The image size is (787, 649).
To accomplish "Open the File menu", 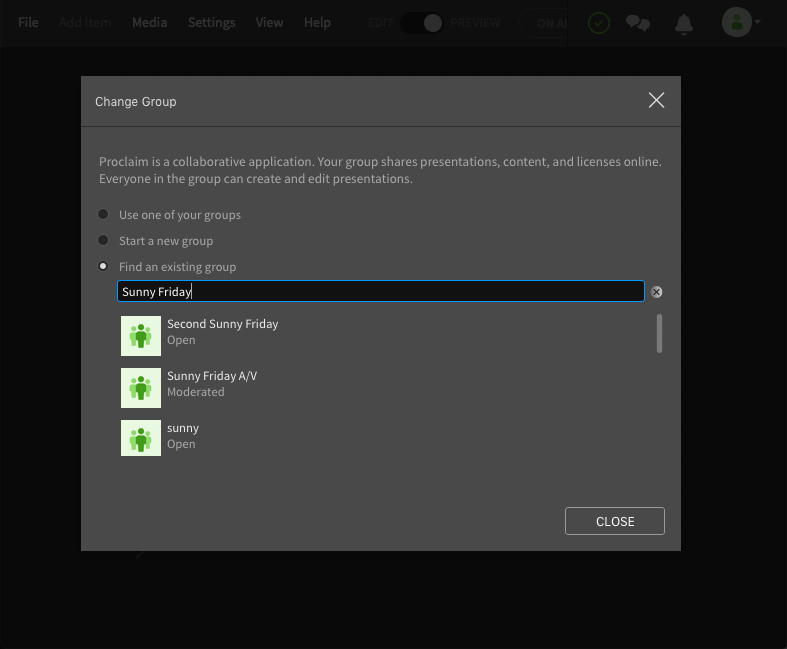I will click(x=28, y=23).
